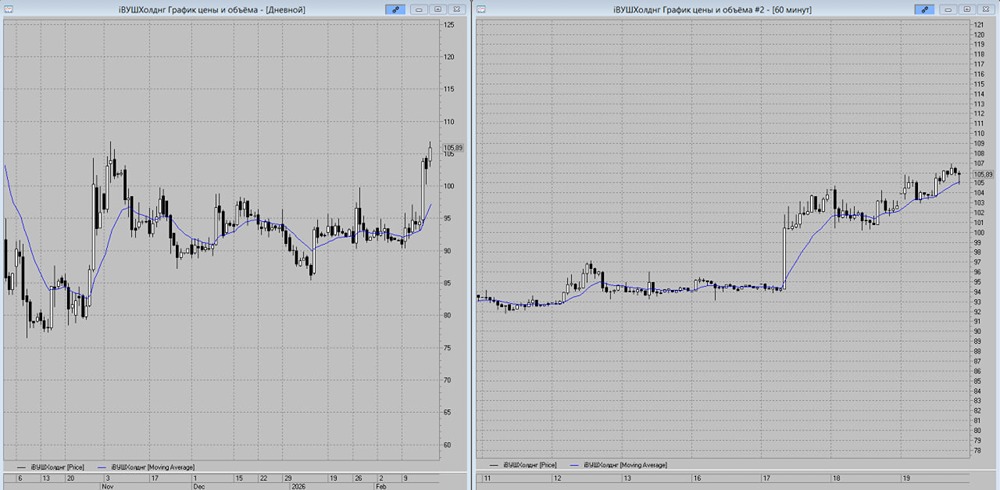Click the 125 value on the daily price axis

click(x=449, y=24)
